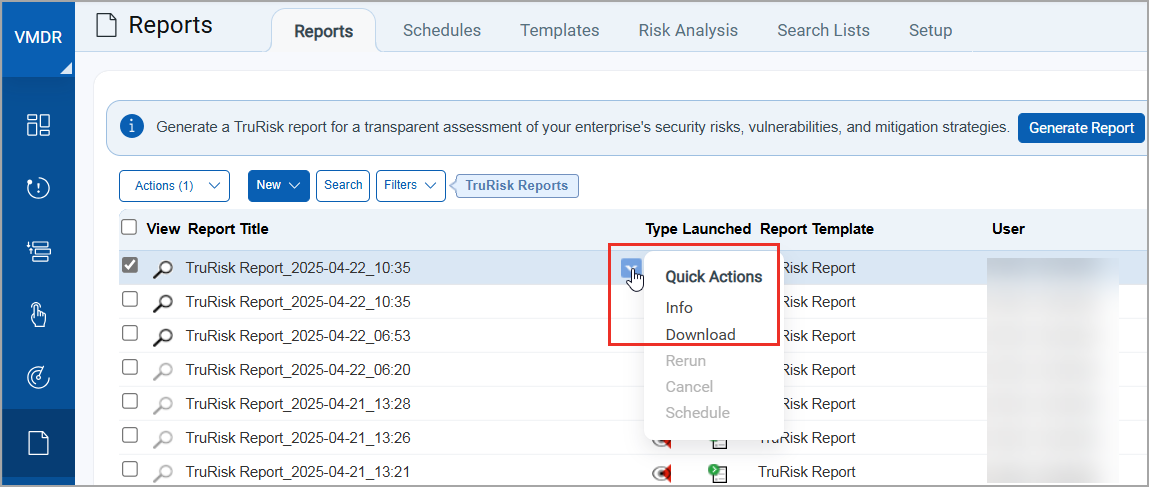Open the Filters dropdown
The image size is (1149, 487).
pyautogui.click(x=410, y=186)
